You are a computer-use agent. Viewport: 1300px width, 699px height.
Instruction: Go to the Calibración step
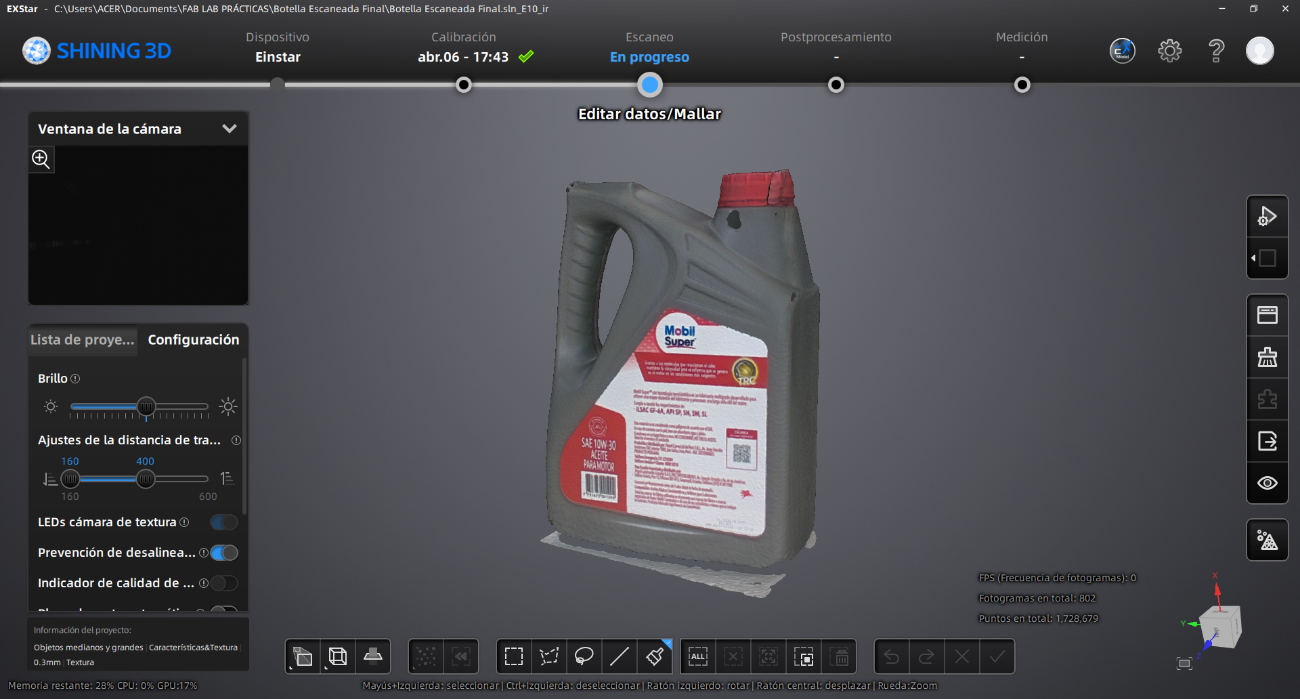[x=464, y=47]
